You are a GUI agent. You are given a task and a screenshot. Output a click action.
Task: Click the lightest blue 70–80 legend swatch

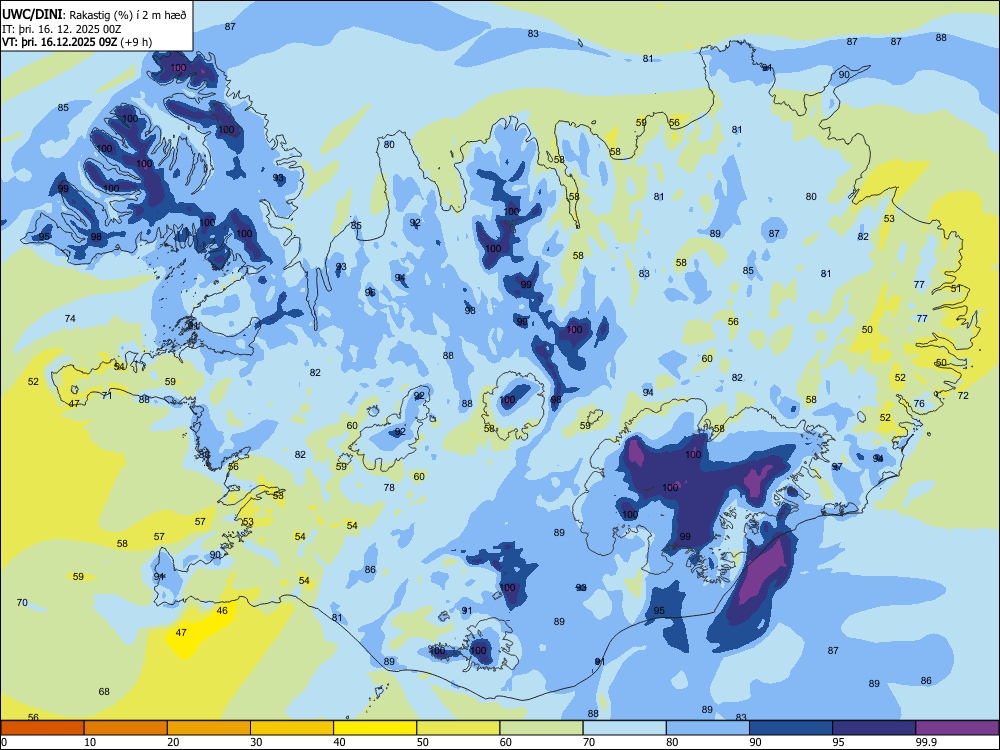624,728
